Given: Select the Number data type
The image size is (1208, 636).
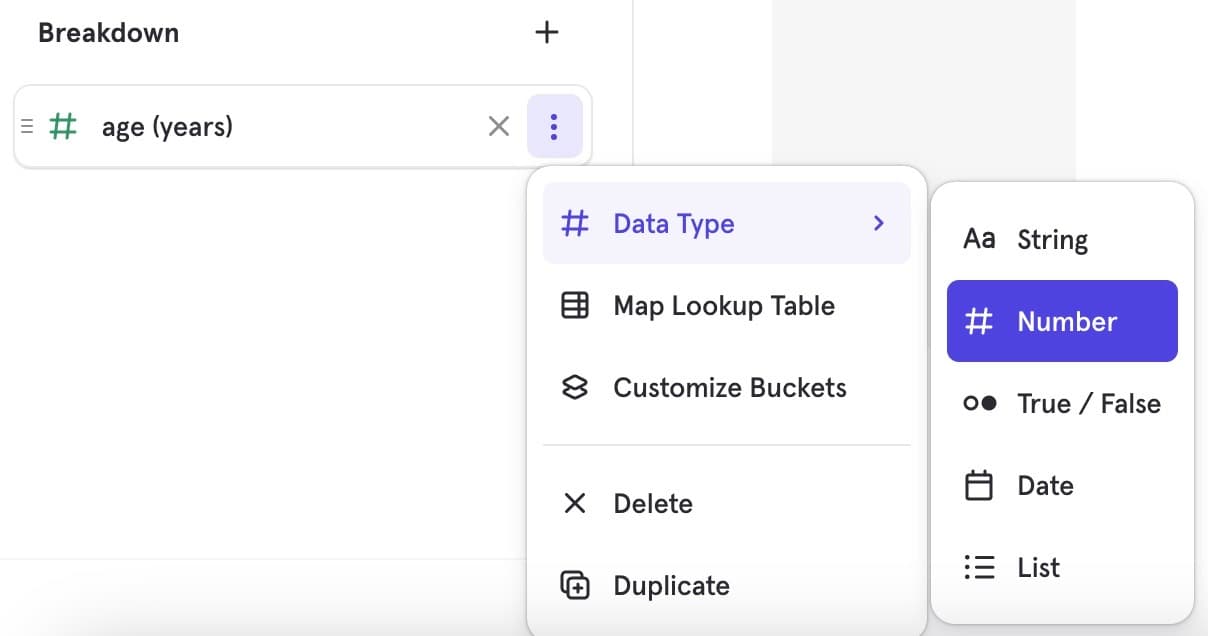Looking at the screenshot, I should 1066,321.
